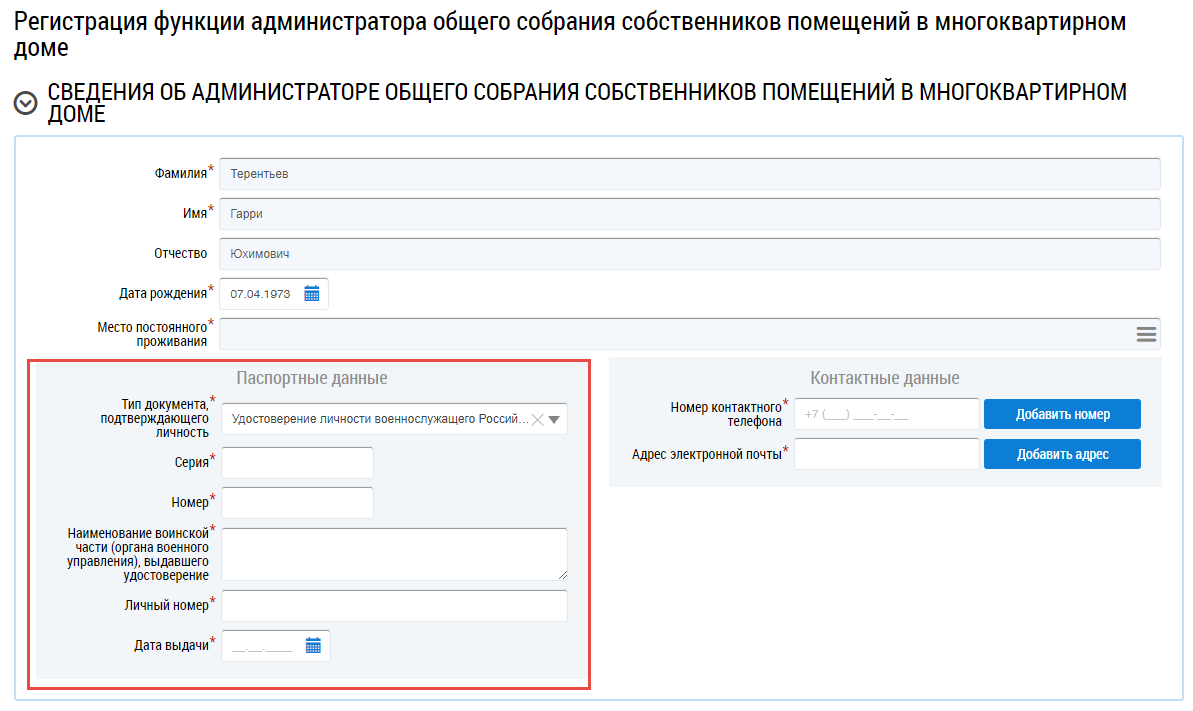
Task: Open the issue date calendar picker
Action: point(313,646)
